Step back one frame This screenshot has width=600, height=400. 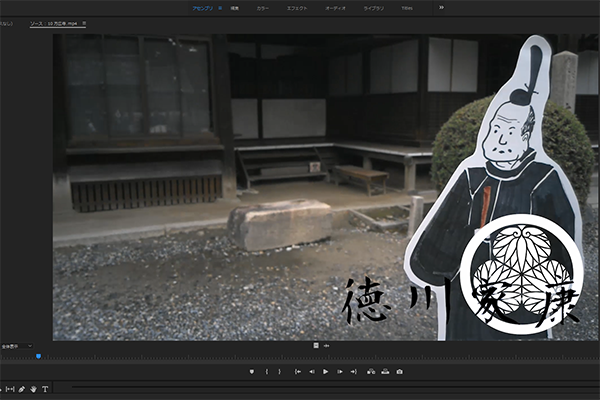point(312,371)
